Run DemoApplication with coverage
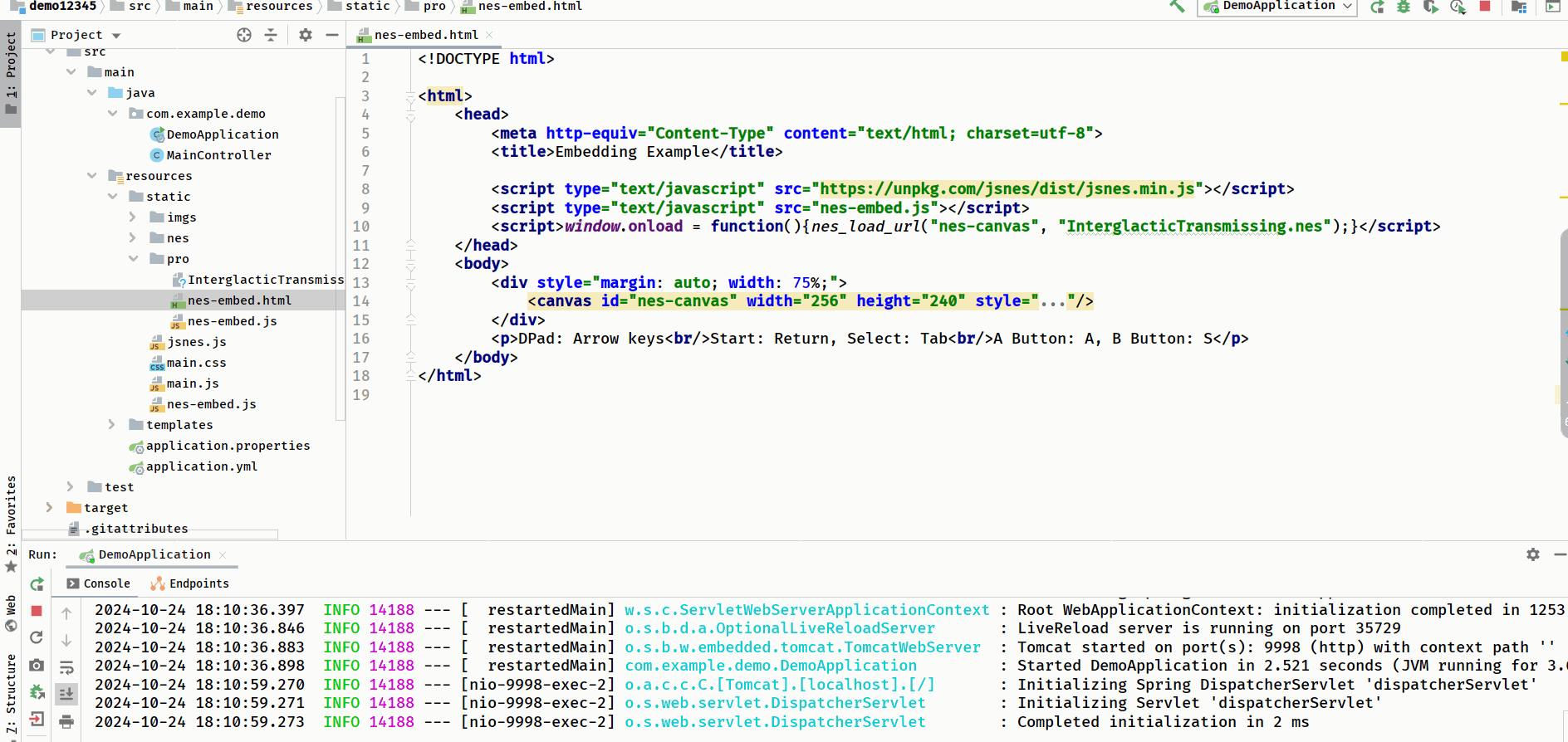This screenshot has width=1568, height=742. 1430,7
